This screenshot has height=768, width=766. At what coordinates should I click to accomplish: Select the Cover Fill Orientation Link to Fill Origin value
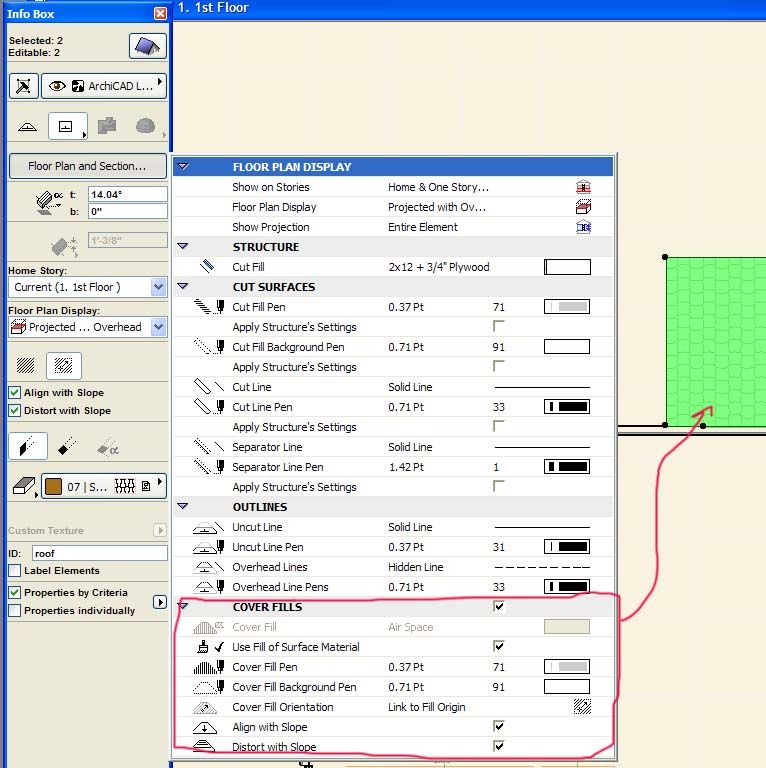click(427, 707)
